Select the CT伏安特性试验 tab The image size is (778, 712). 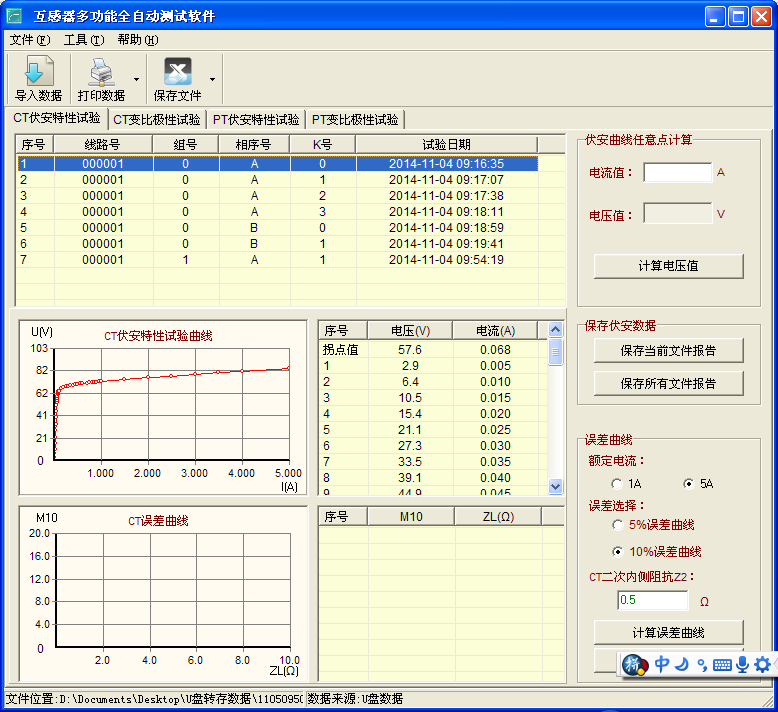click(x=57, y=118)
